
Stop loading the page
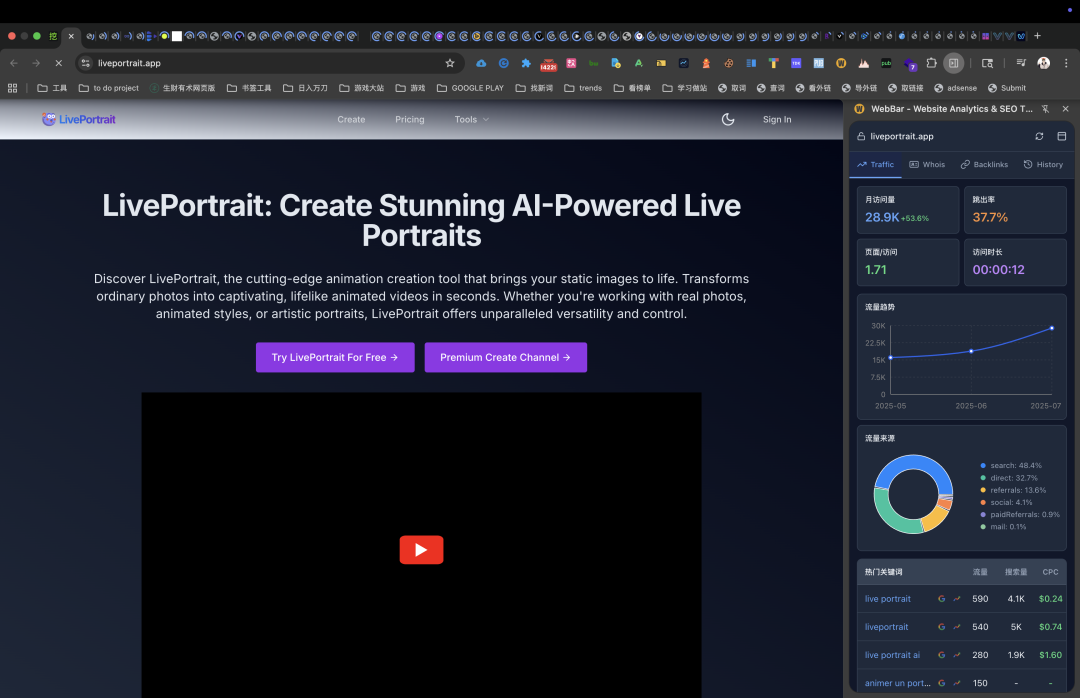(59, 63)
